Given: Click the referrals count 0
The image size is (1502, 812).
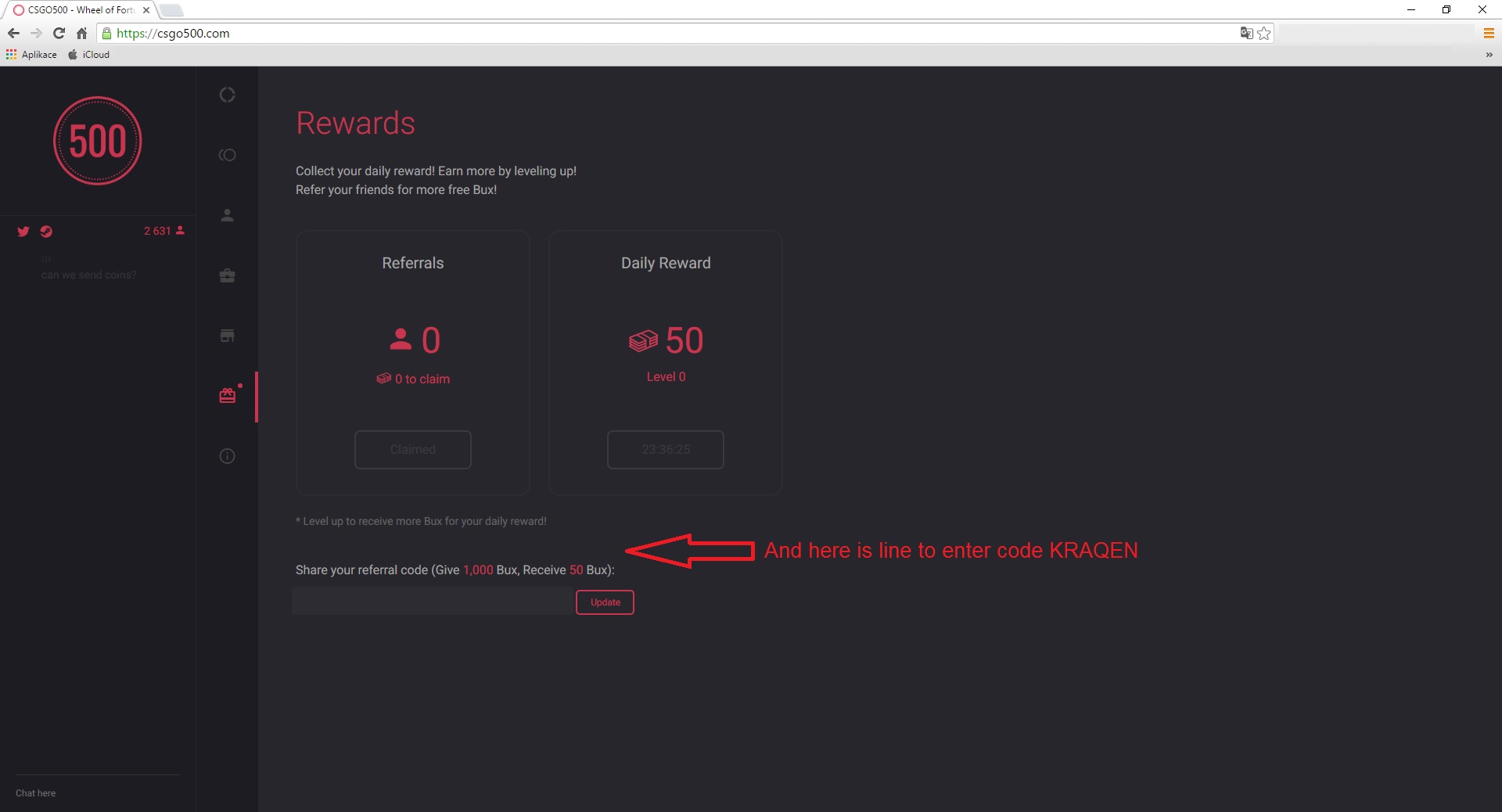Looking at the screenshot, I should click(x=431, y=340).
